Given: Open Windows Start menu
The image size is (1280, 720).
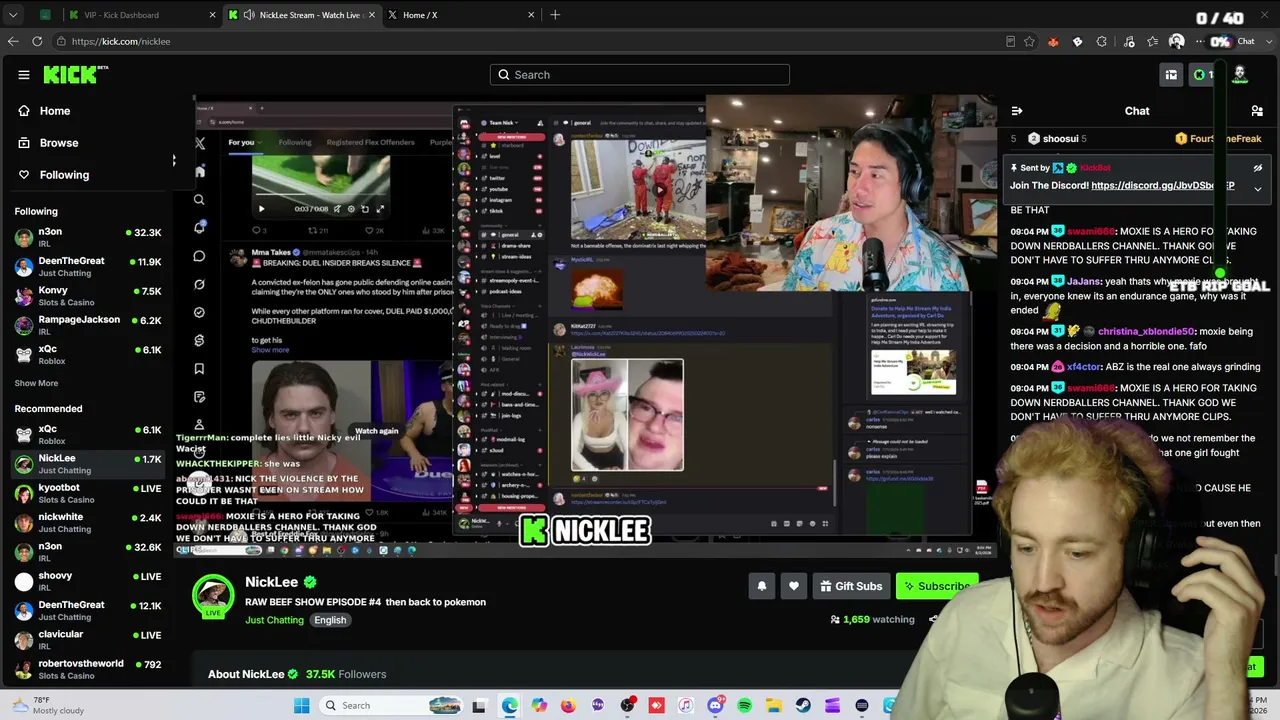Looking at the screenshot, I should click(301, 706).
